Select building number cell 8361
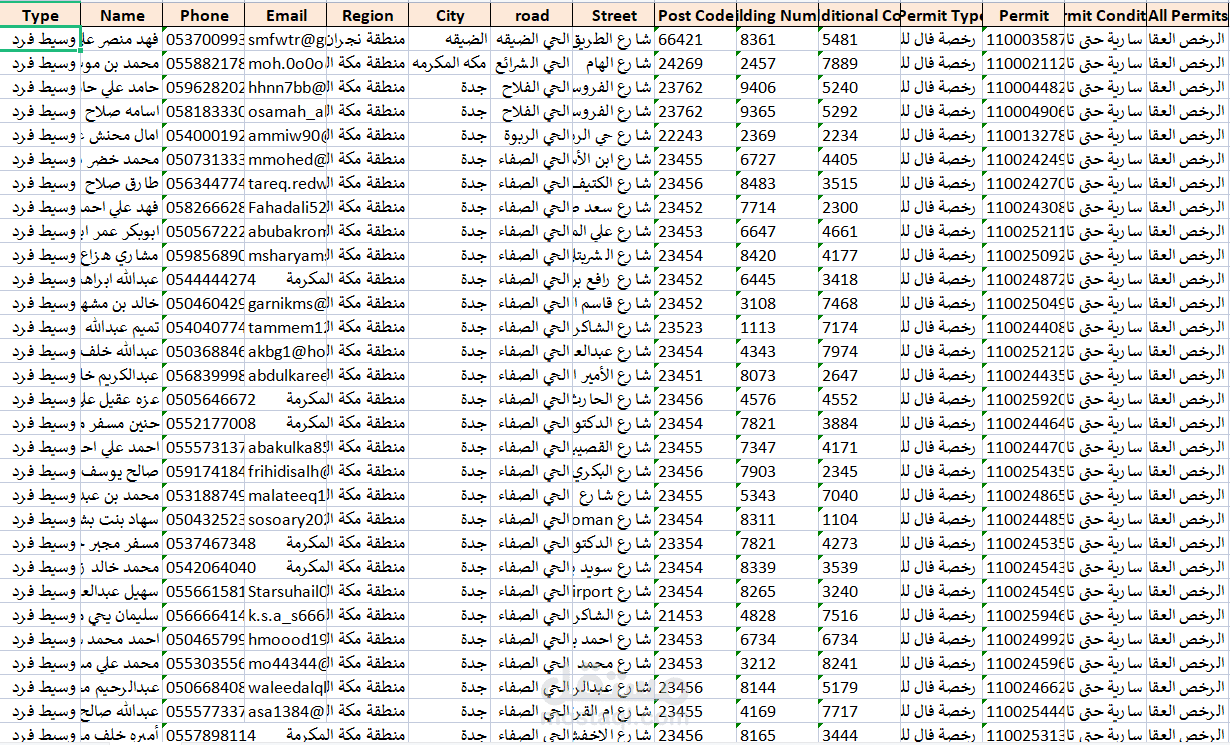 tap(778, 39)
